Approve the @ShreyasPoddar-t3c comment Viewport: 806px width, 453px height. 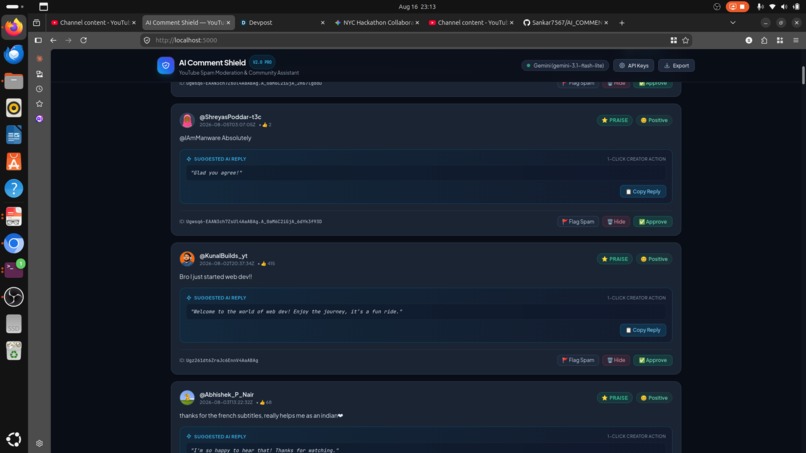(652, 222)
